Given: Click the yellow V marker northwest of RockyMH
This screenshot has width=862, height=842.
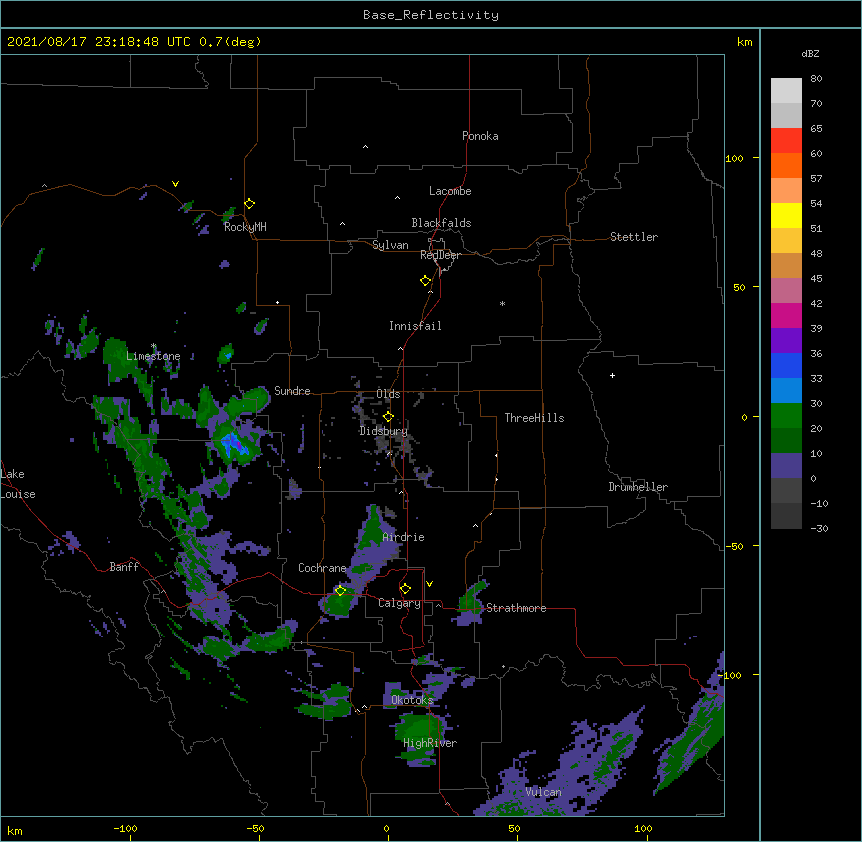Looking at the screenshot, I should (175, 184).
